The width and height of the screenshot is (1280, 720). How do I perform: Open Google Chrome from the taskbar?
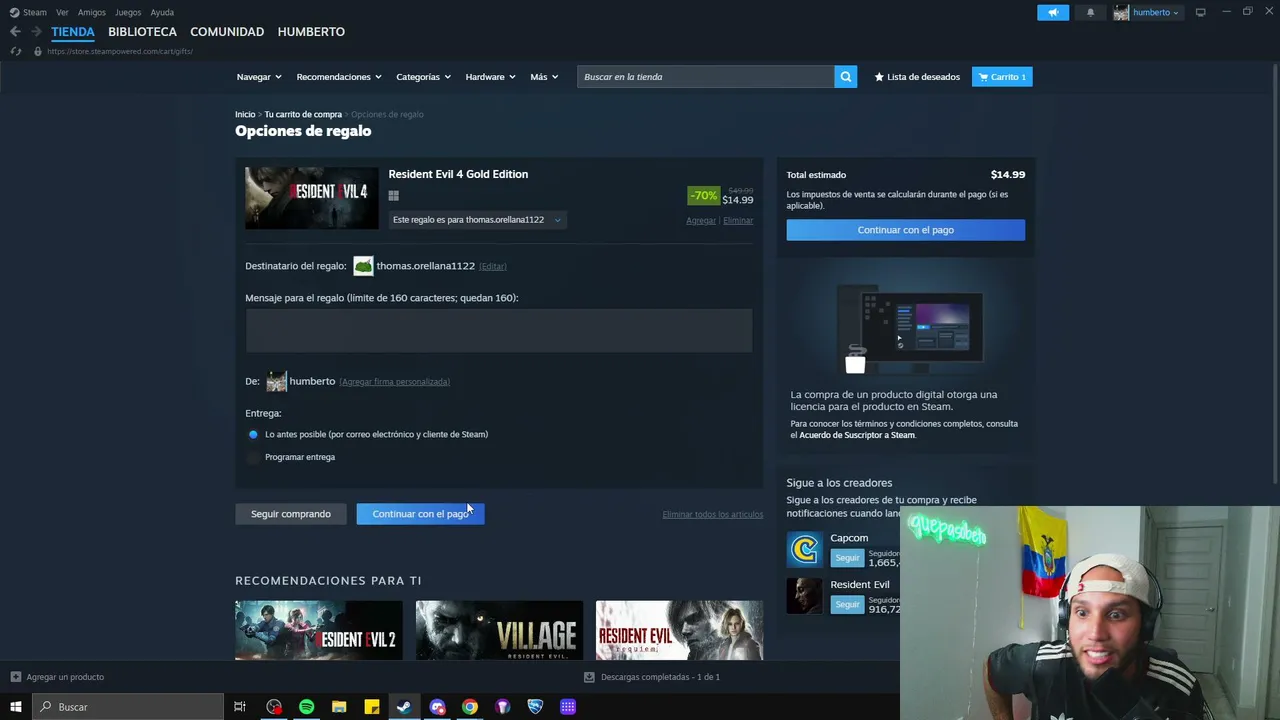point(469,707)
